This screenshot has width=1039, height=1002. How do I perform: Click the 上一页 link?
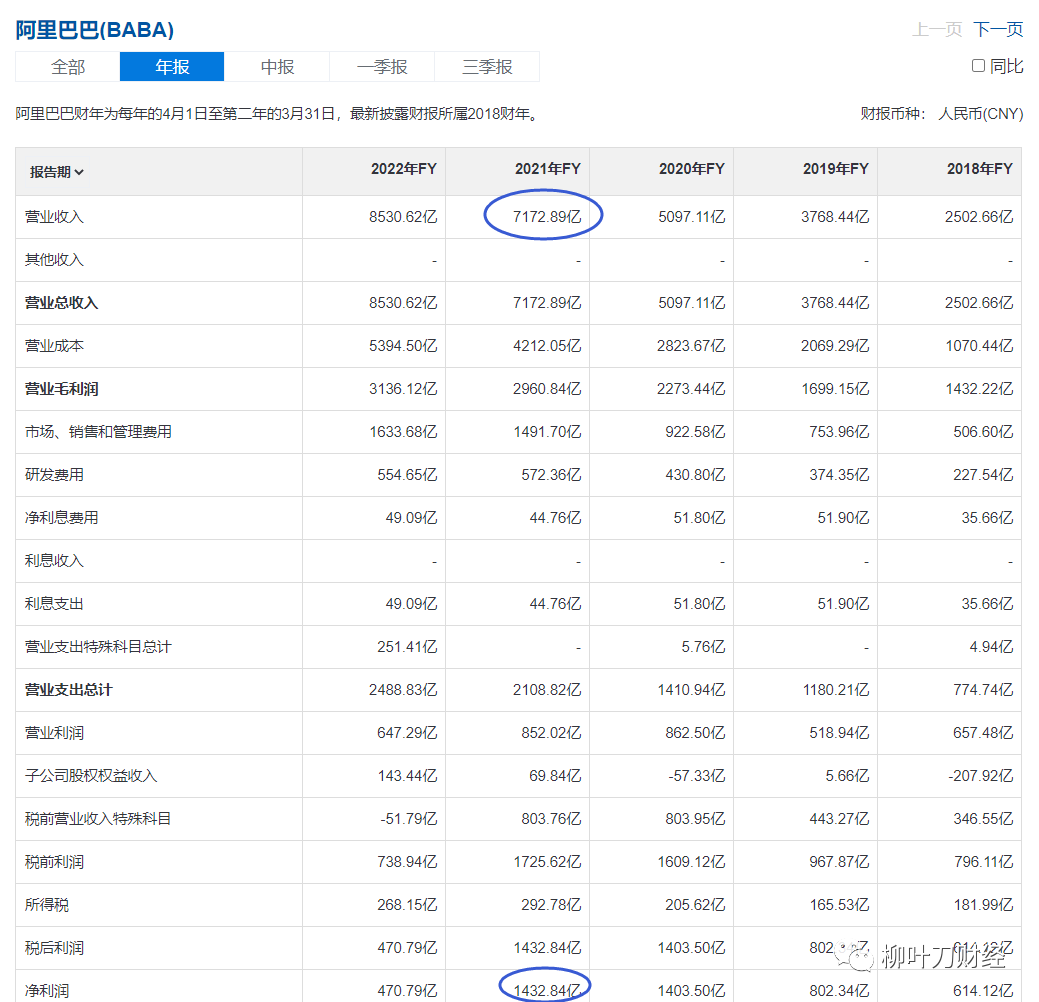(x=937, y=29)
